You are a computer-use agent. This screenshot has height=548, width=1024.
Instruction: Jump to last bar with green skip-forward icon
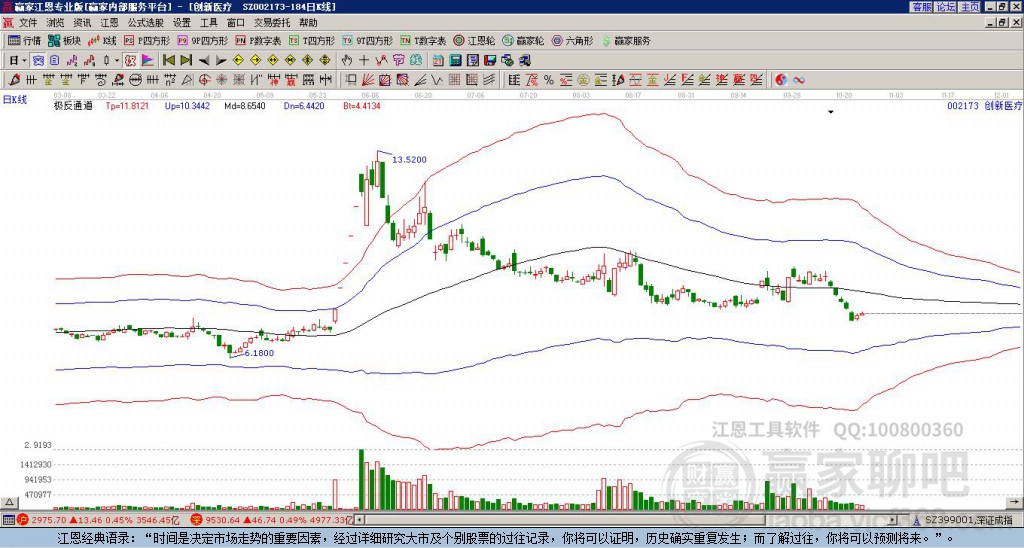click(x=186, y=61)
